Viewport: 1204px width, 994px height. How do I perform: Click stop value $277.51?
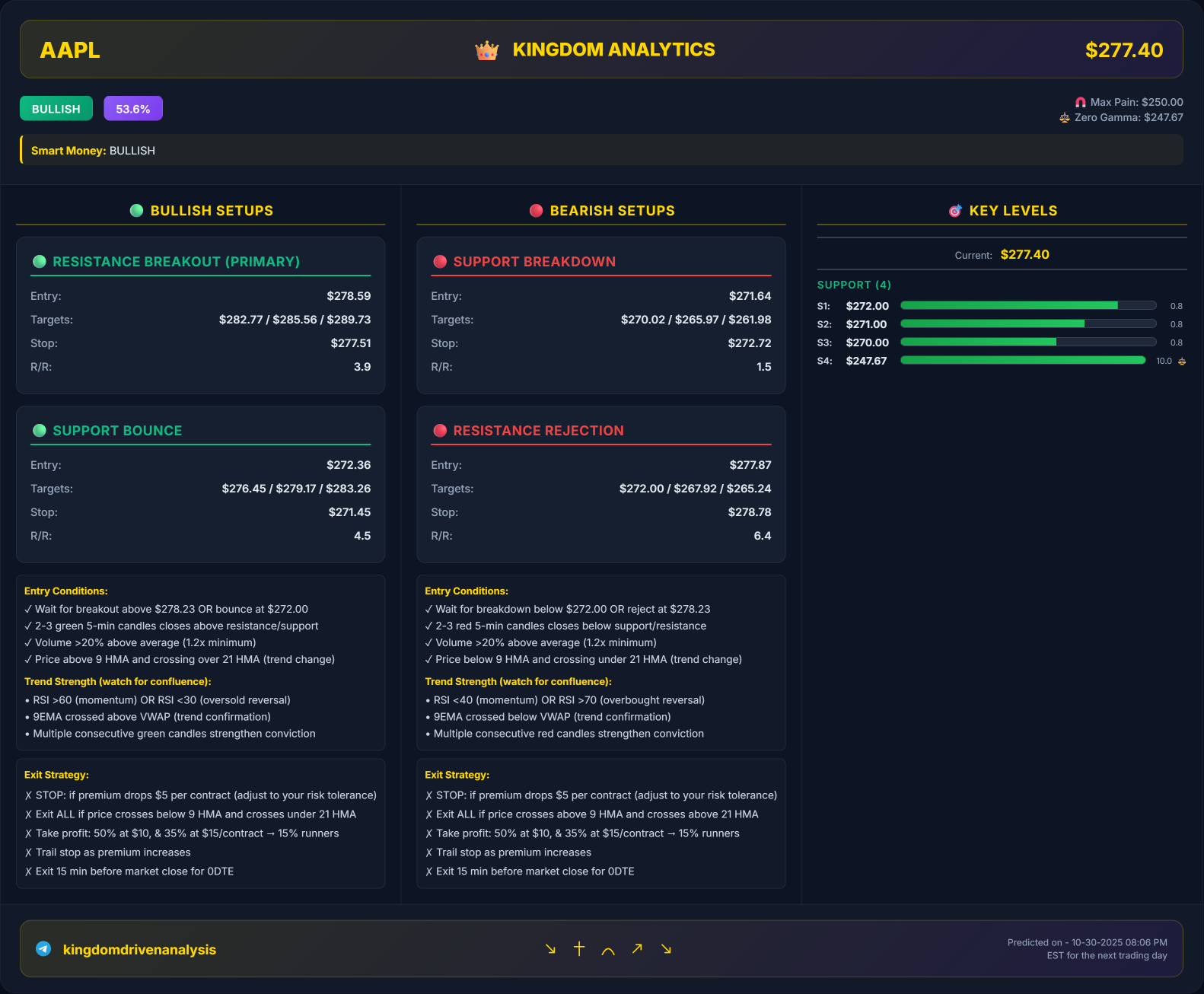pos(351,343)
